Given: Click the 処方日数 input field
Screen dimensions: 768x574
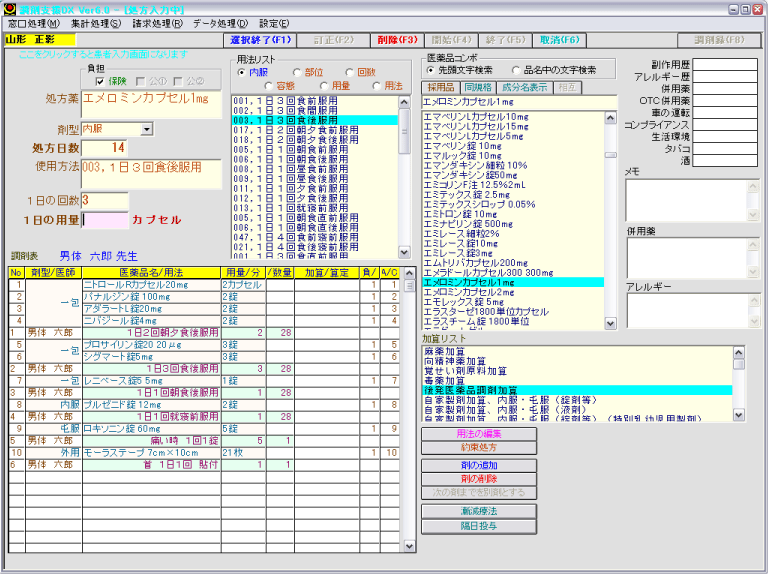Looking at the screenshot, I should (105, 148).
